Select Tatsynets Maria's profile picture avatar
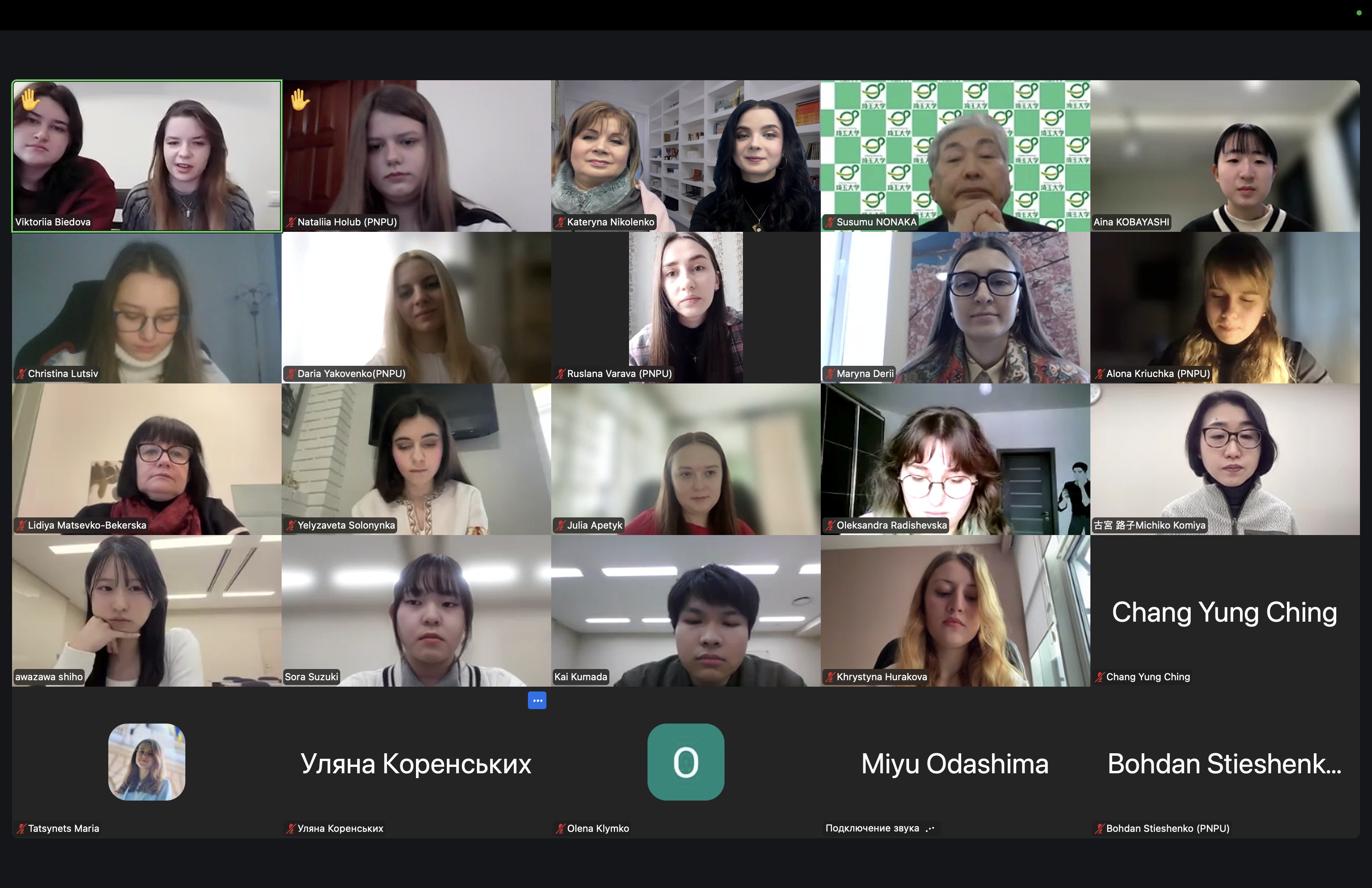Image resolution: width=1372 pixels, height=888 pixels. 147,762
